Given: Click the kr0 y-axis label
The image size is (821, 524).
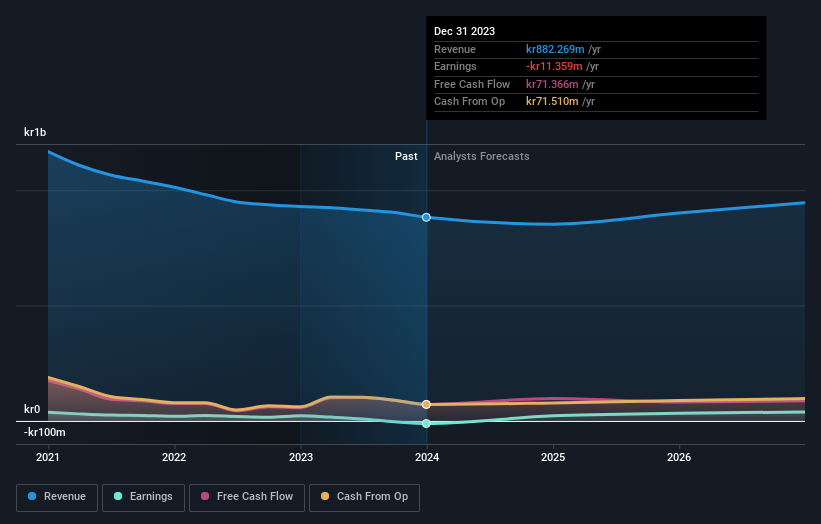Looking at the screenshot, I should [32, 409].
